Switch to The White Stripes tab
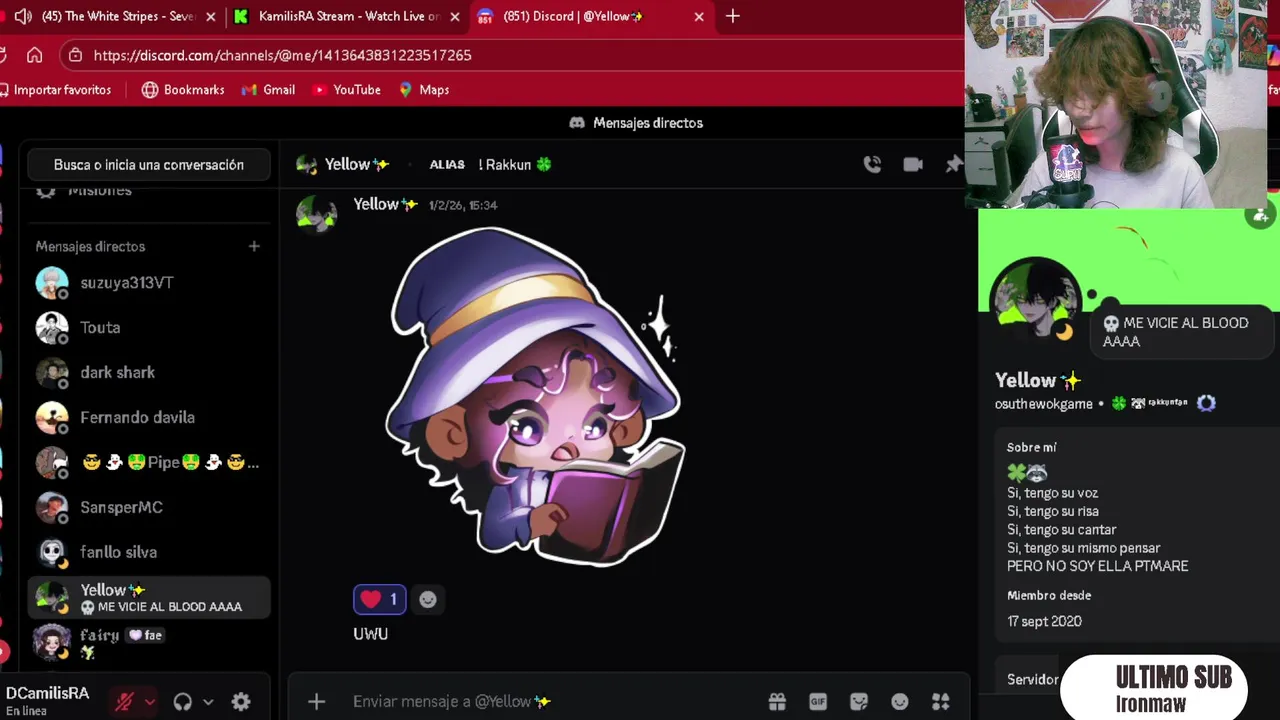This screenshot has width=1280, height=720. pyautogui.click(x=118, y=16)
